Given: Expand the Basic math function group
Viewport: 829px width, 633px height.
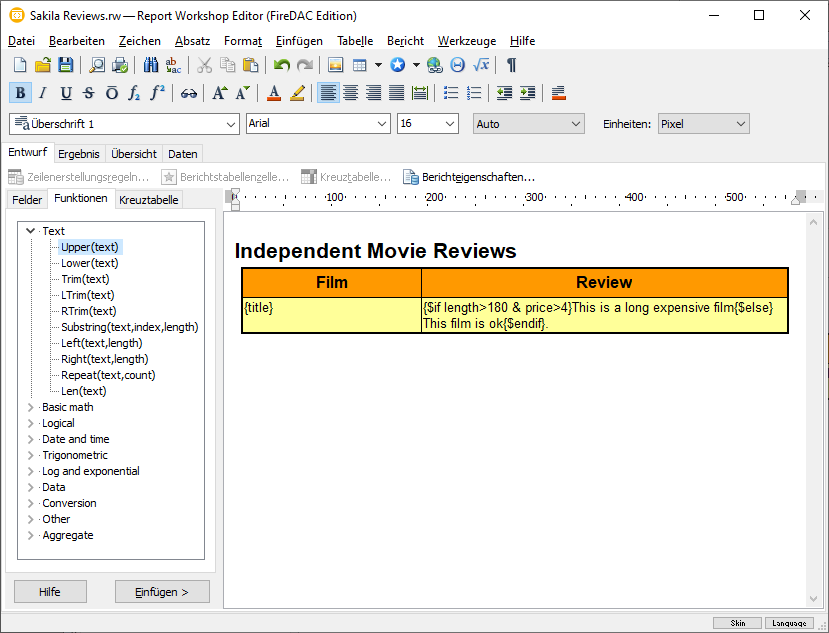Looking at the screenshot, I should coord(31,407).
